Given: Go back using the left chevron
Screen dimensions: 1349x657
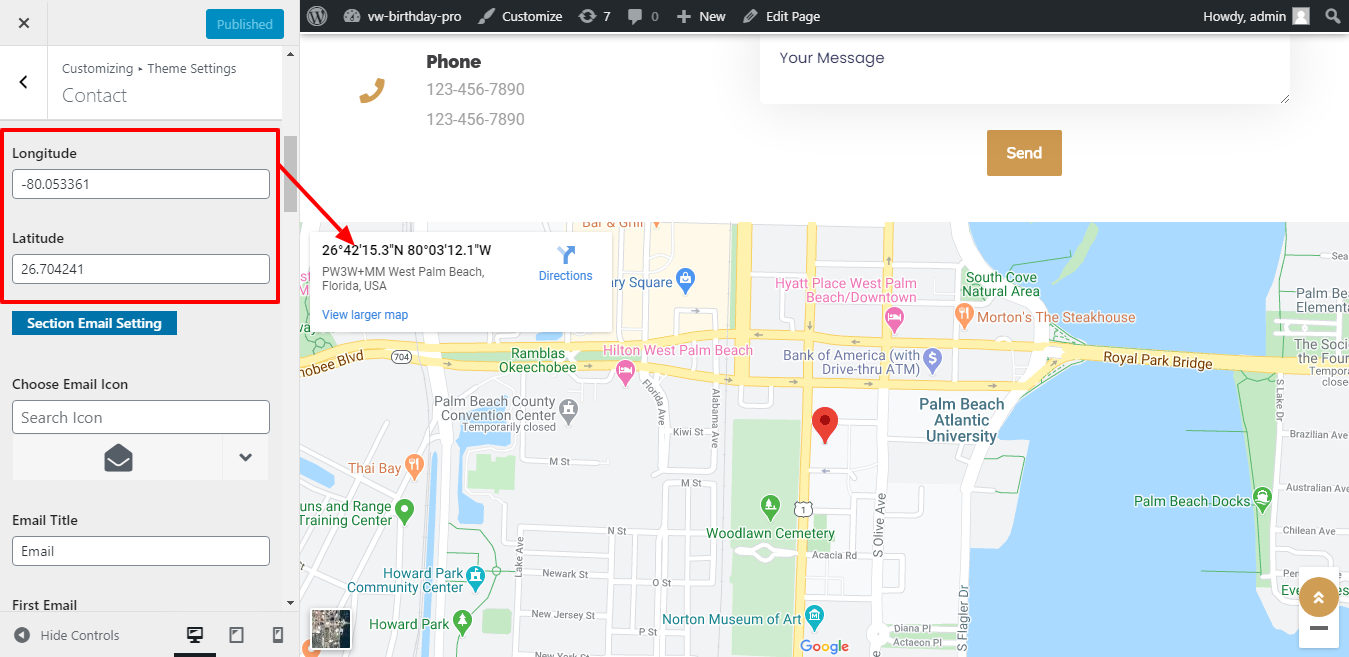Looking at the screenshot, I should 24,82.
